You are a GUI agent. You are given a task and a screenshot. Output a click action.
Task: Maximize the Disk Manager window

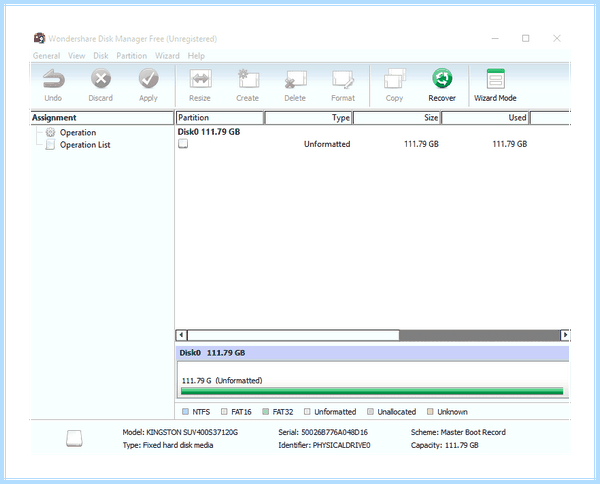click(x=526, y=38)
